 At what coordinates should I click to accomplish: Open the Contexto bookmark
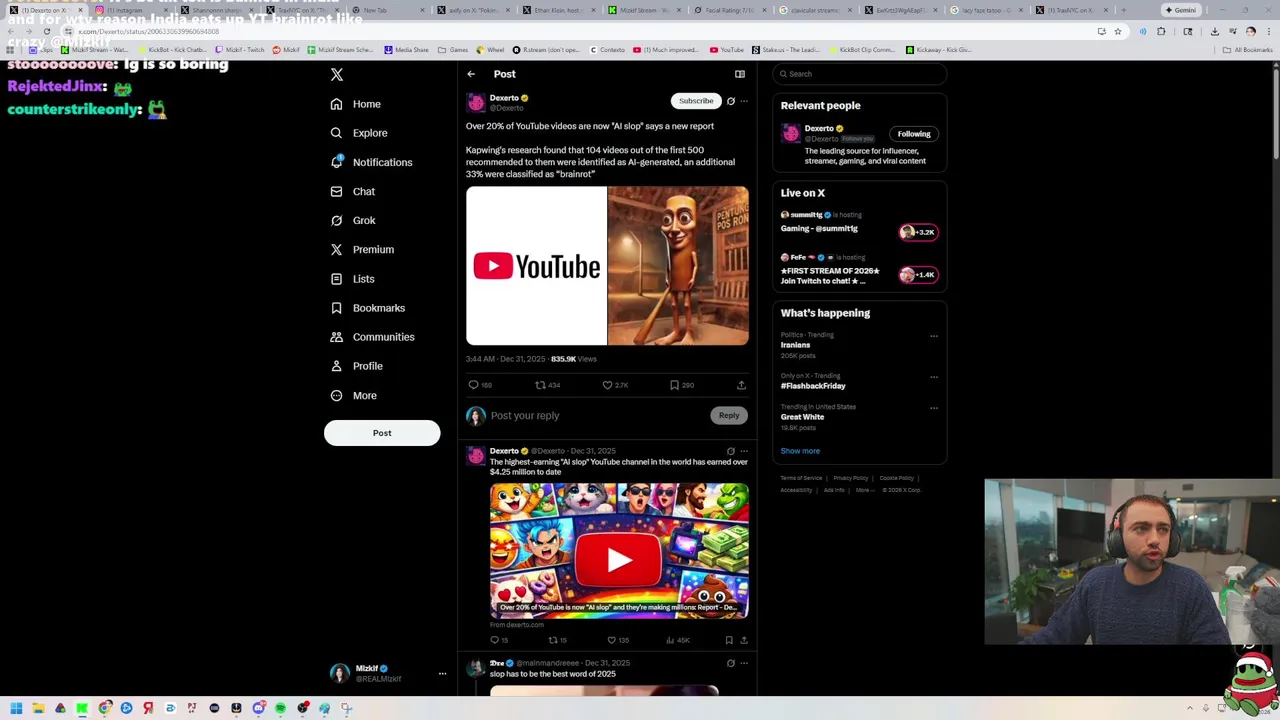608,50
